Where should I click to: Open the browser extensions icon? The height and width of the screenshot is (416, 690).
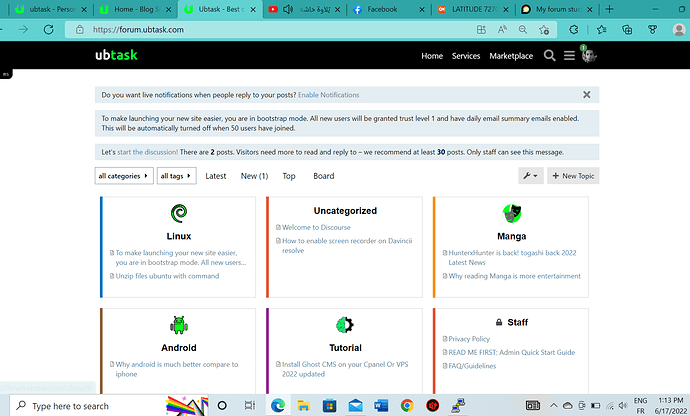[573, 29]
